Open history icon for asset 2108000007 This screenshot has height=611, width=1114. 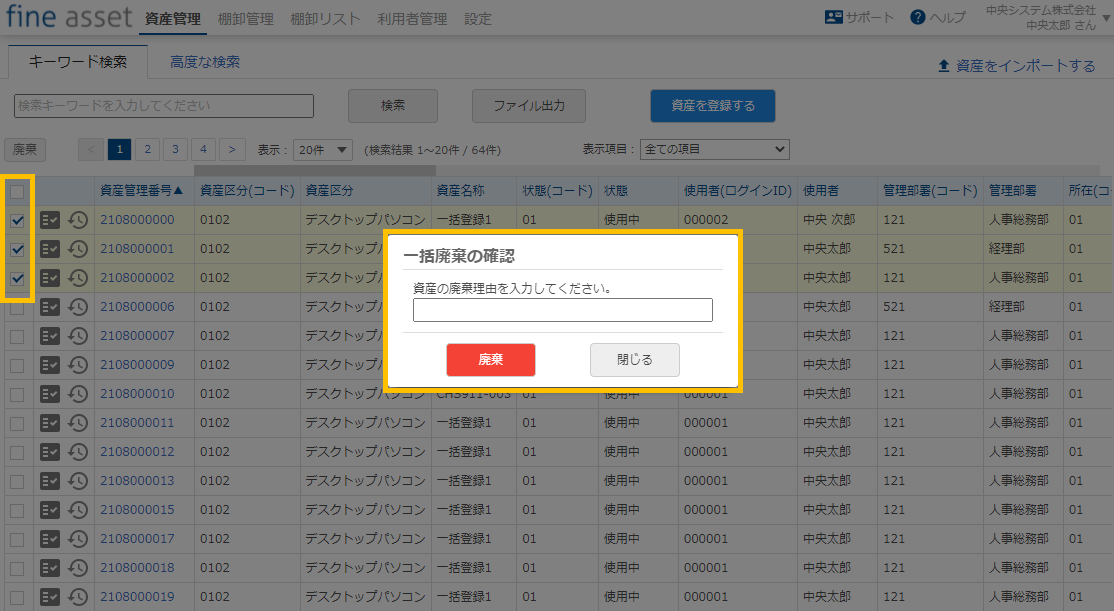(77, 336)
